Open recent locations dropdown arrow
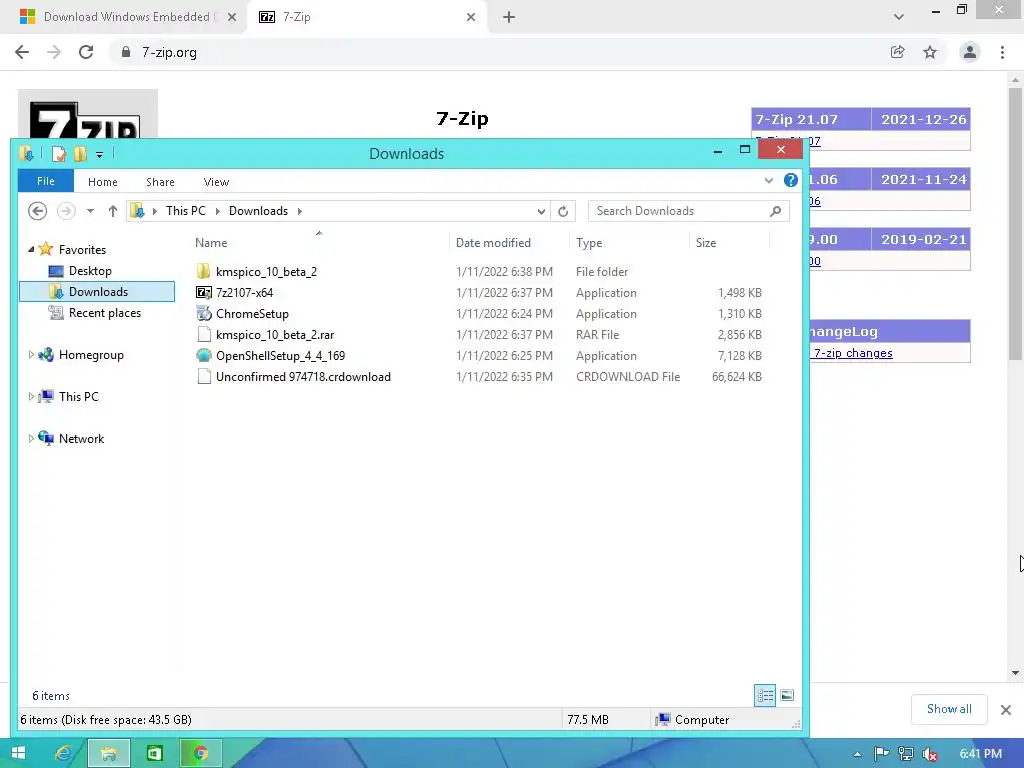This screenshot has width=1024, height=768. 90,211
